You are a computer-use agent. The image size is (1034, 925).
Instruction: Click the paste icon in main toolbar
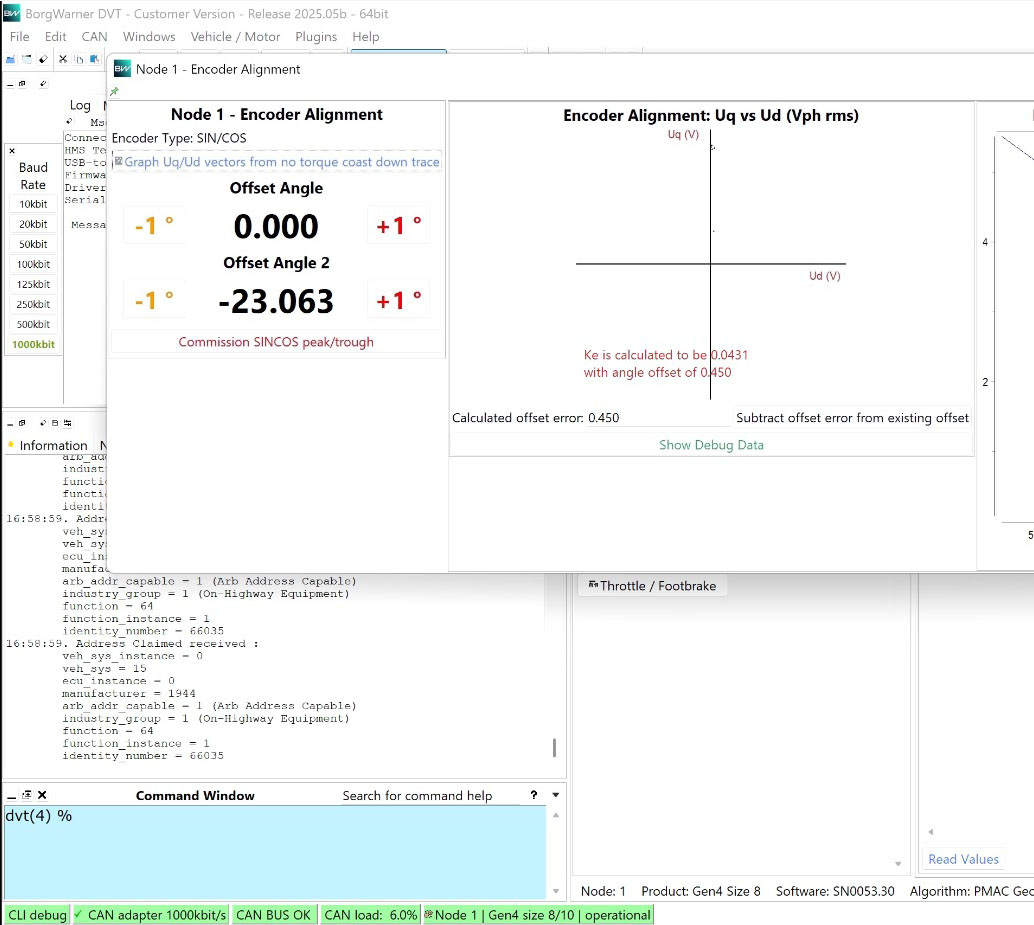pos(94,59)
